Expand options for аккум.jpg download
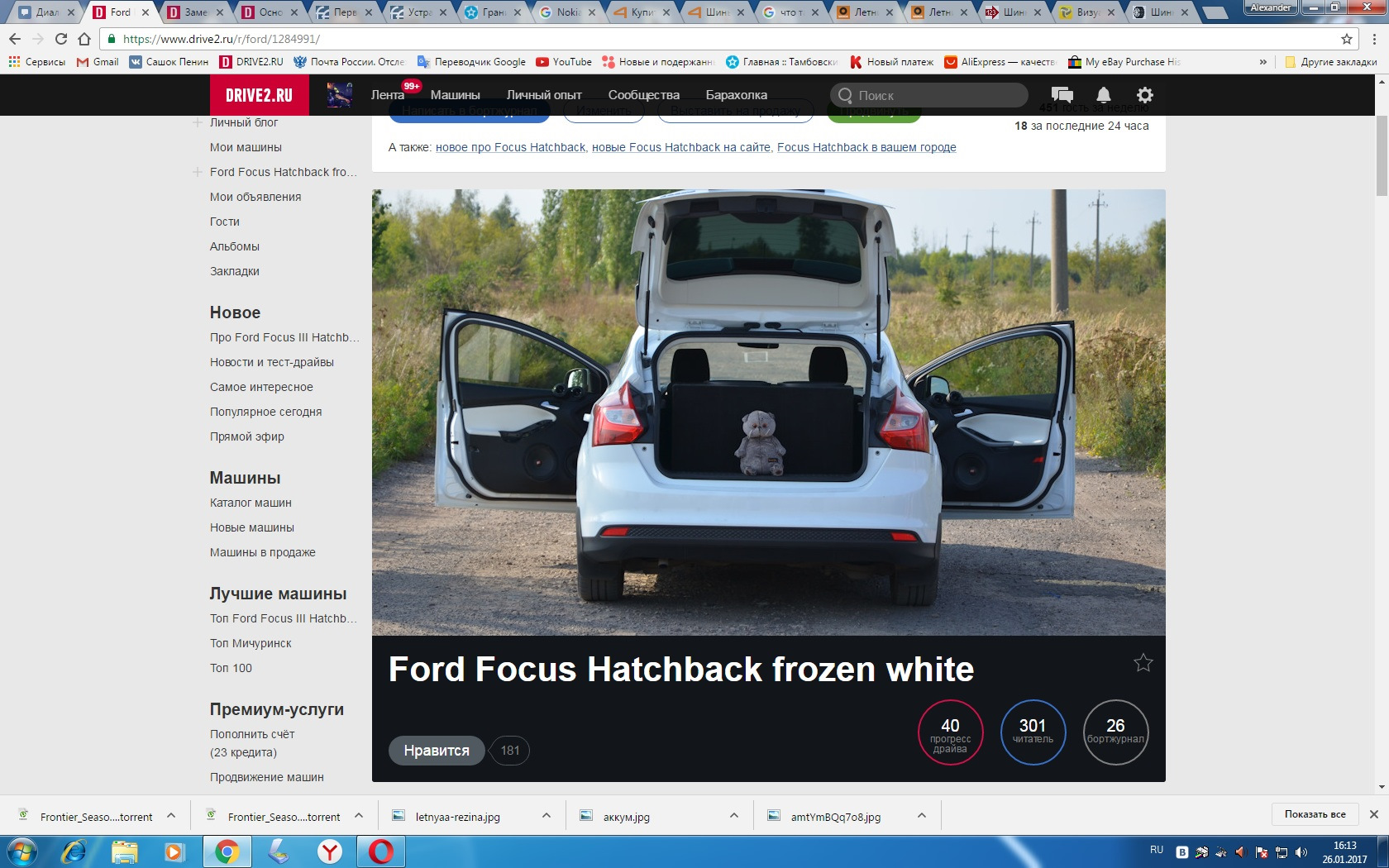1389x868 pixels. click(x=734, y=816)
